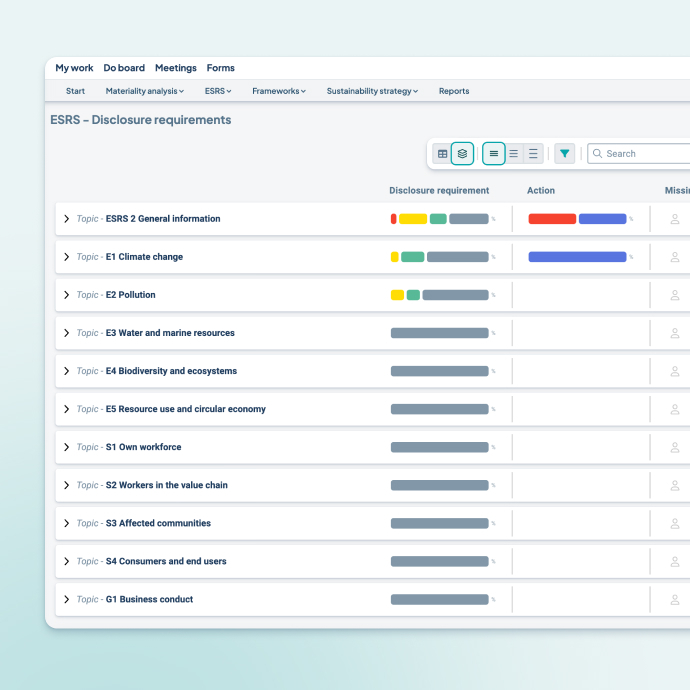This screenshot has height=690, width=690.
Task: Go to the Meetings tab
Action: tap(176, 68)
